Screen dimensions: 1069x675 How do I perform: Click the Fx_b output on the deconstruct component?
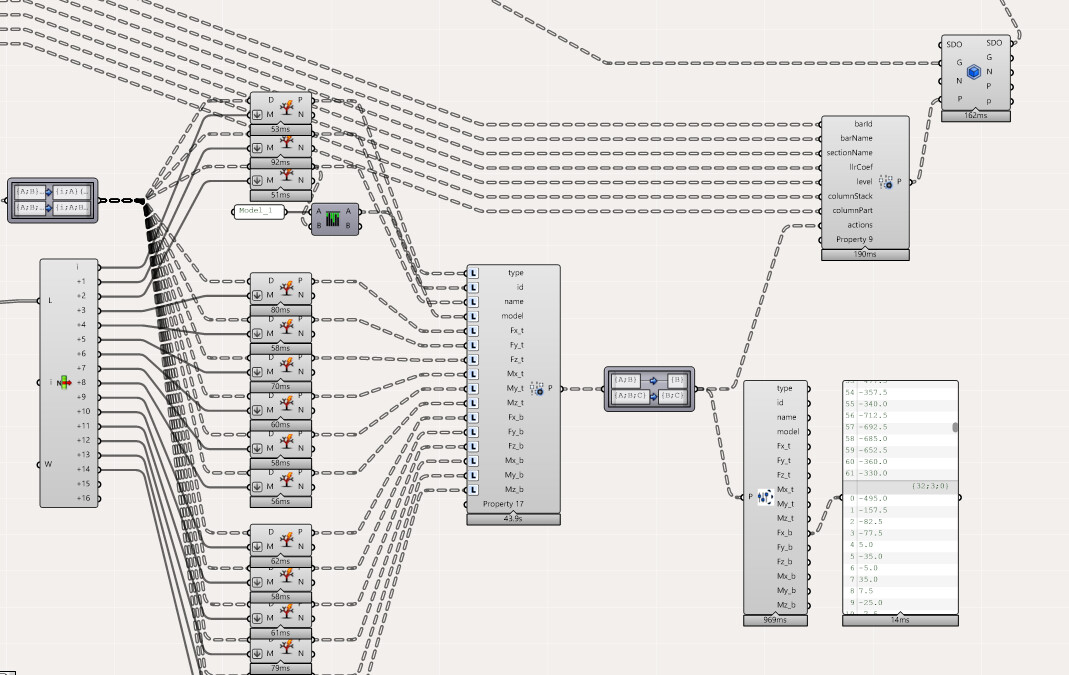[x=784, y=532]
